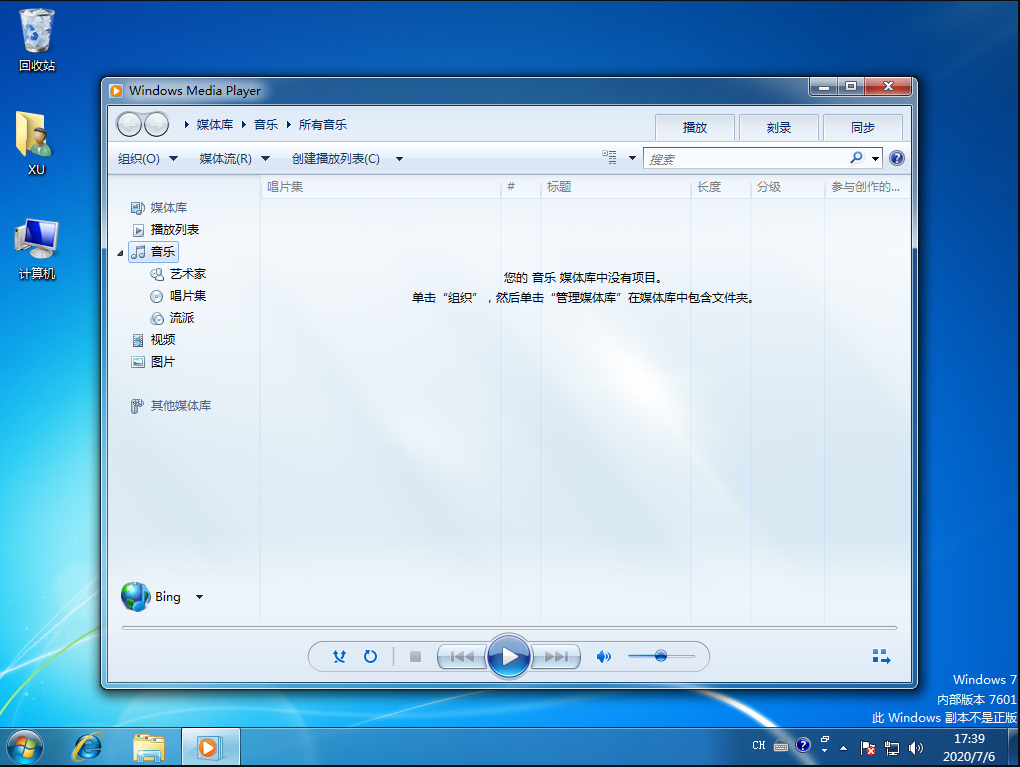The height and width of the screenshot is (767, 1020).
Task: Click the Stop playback icon
Action: coord(414,656)
